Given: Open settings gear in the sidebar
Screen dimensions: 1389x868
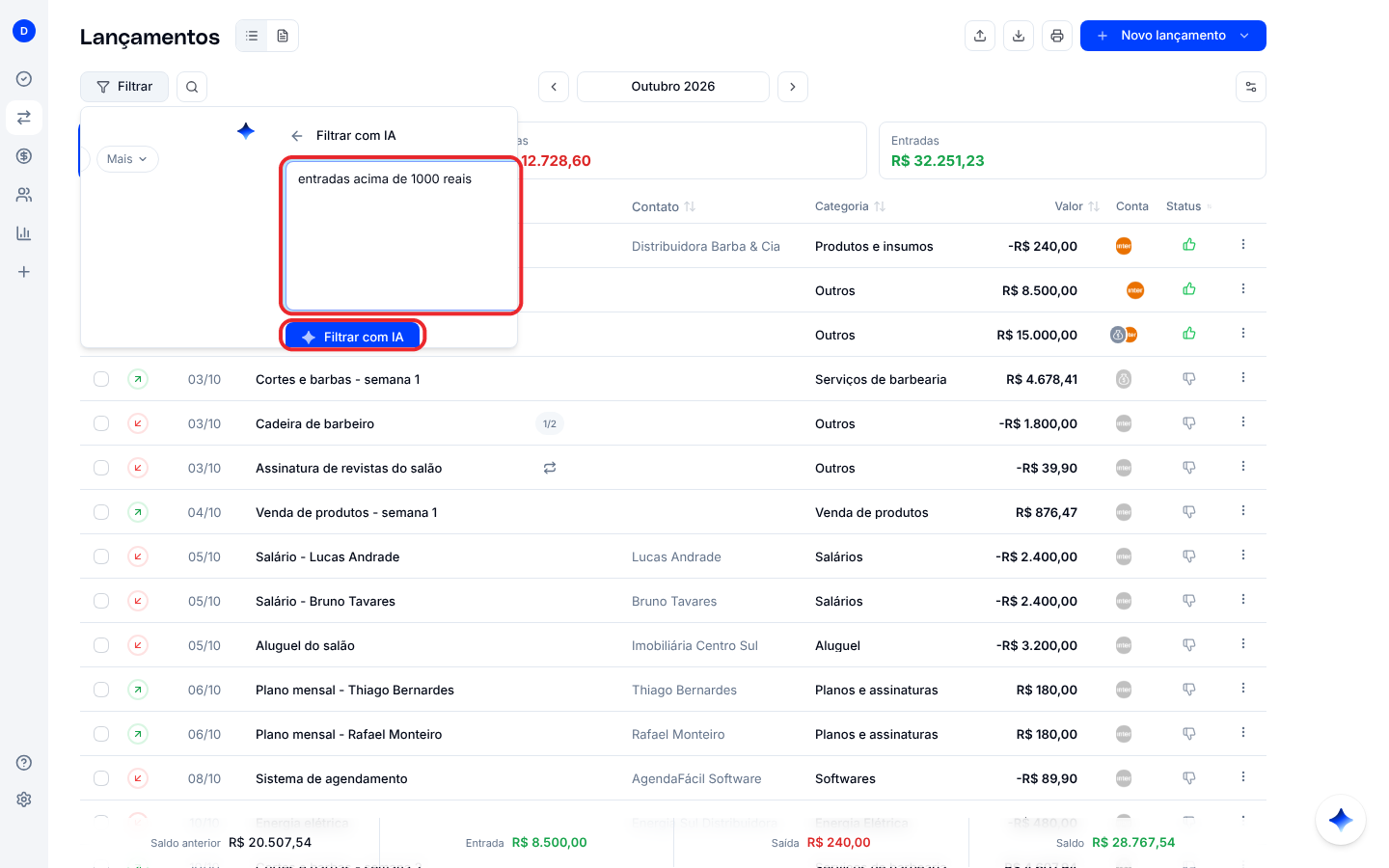Looking at the screenshot, I should (x=24, y=800).
